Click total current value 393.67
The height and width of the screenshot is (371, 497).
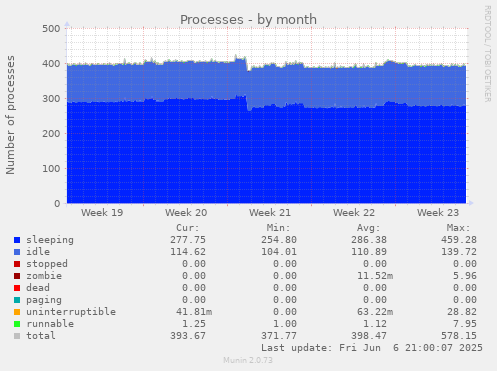click(x=188, y=336)
